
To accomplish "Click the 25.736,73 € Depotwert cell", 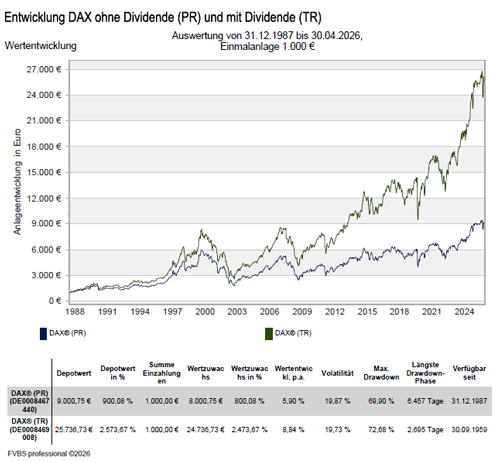I will pyautogui.click(x=74, y=430).
